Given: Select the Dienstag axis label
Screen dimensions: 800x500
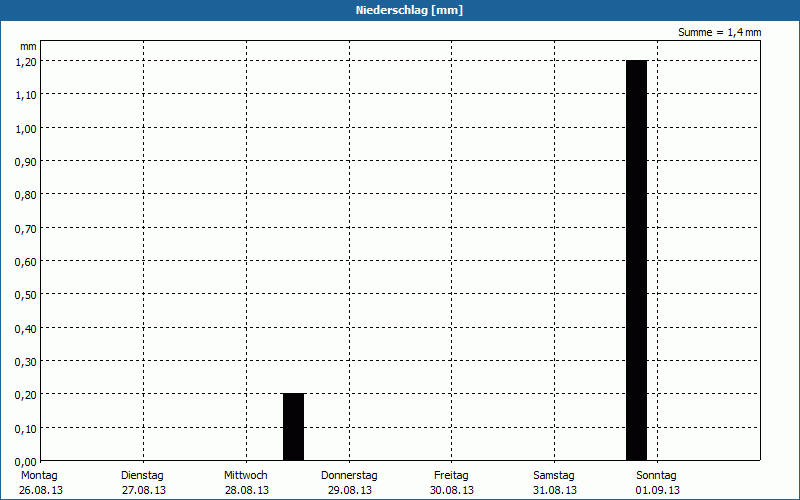Looking at the screenshot, I should (x=142, y=475).
